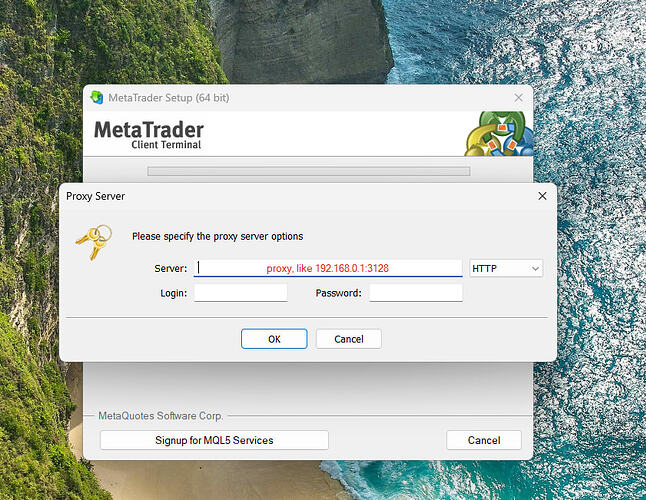Click Signup for MQL5 Services button

click(x=214, y=440)
